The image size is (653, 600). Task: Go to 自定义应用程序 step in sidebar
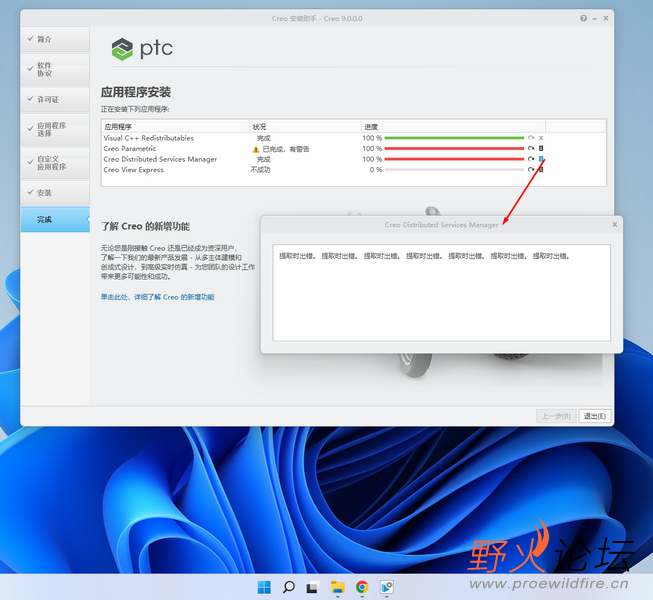tap(55, 163)
